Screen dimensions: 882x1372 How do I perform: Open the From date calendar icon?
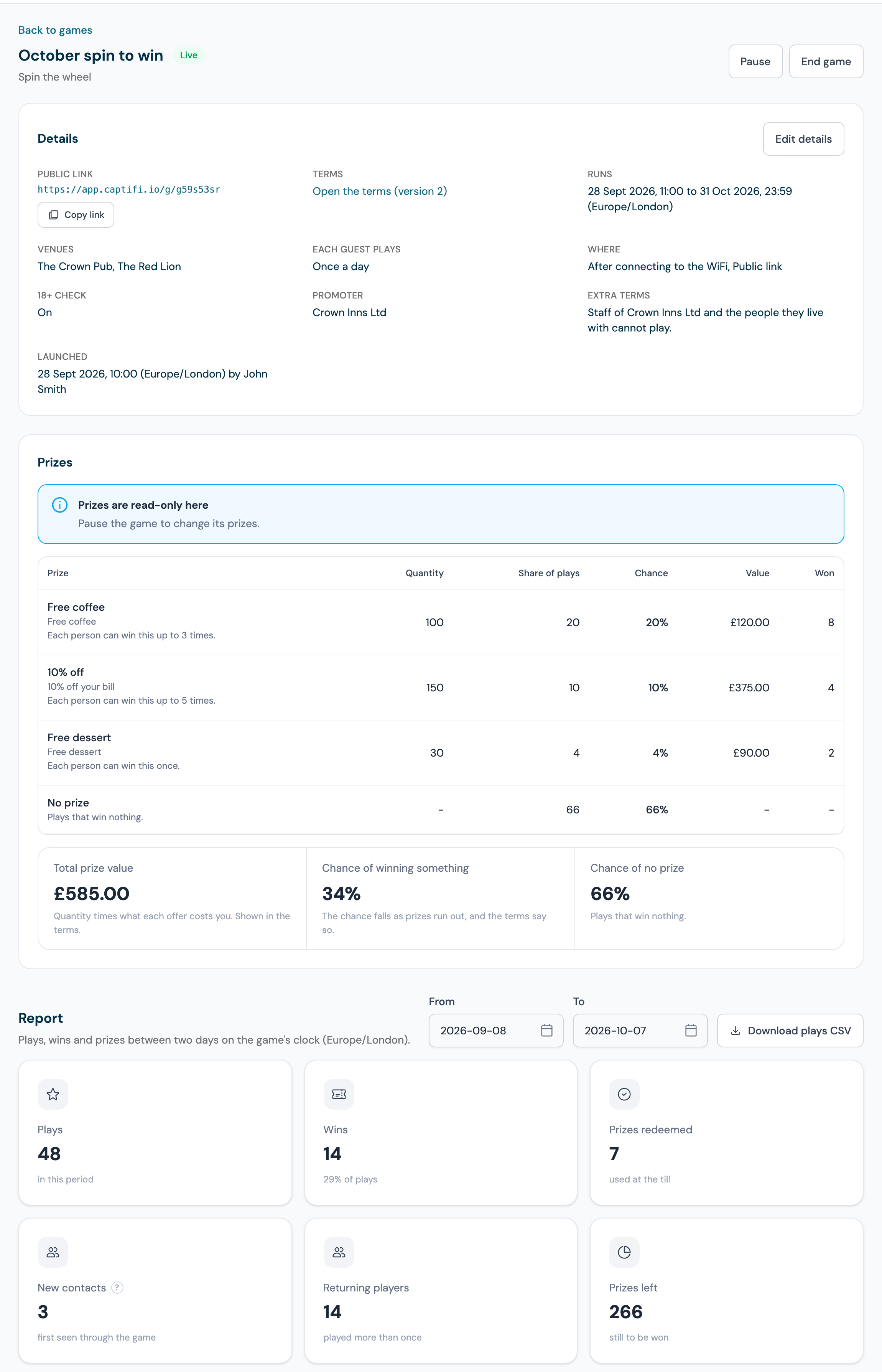tap(546, 1031)
